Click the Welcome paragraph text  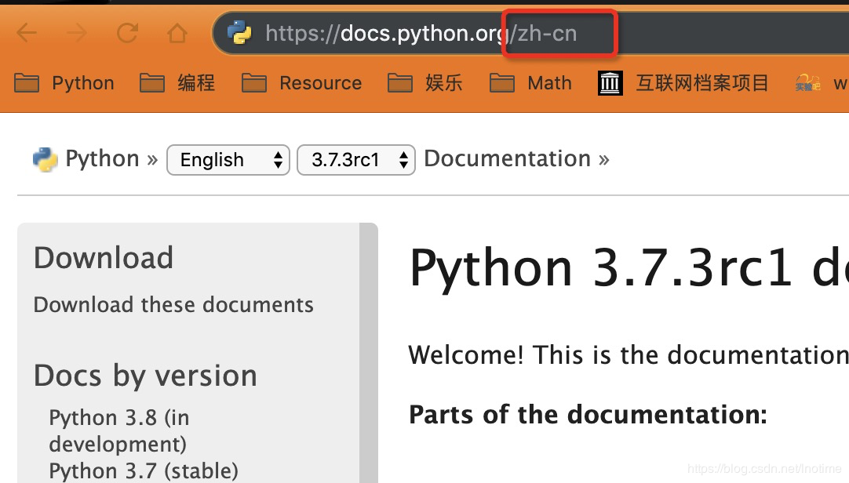[x=629, y=355]
